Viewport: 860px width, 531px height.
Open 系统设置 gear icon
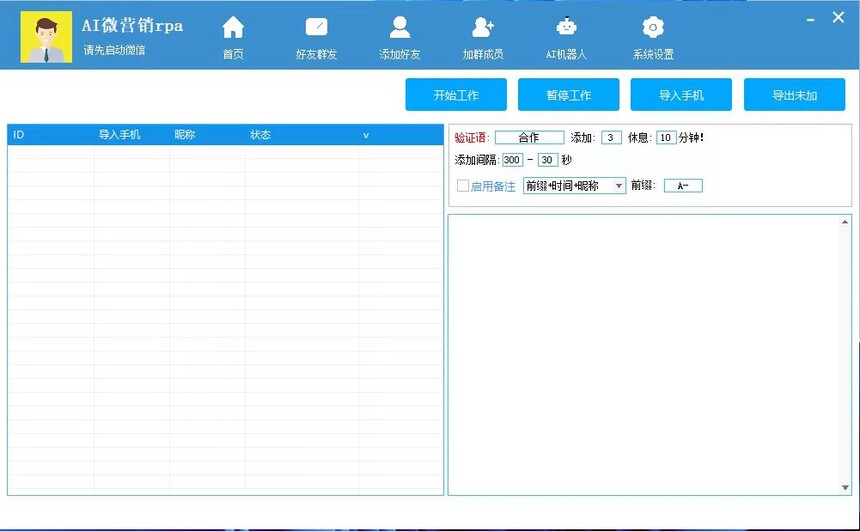(653, 28)
